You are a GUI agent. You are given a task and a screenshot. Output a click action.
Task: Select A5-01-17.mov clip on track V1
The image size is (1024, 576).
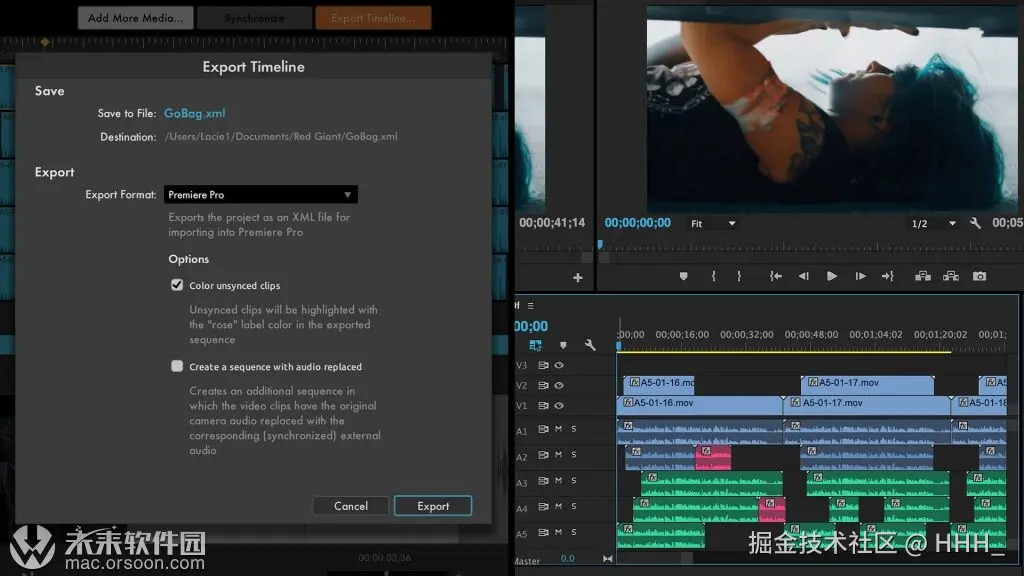[x=867, y=404]
